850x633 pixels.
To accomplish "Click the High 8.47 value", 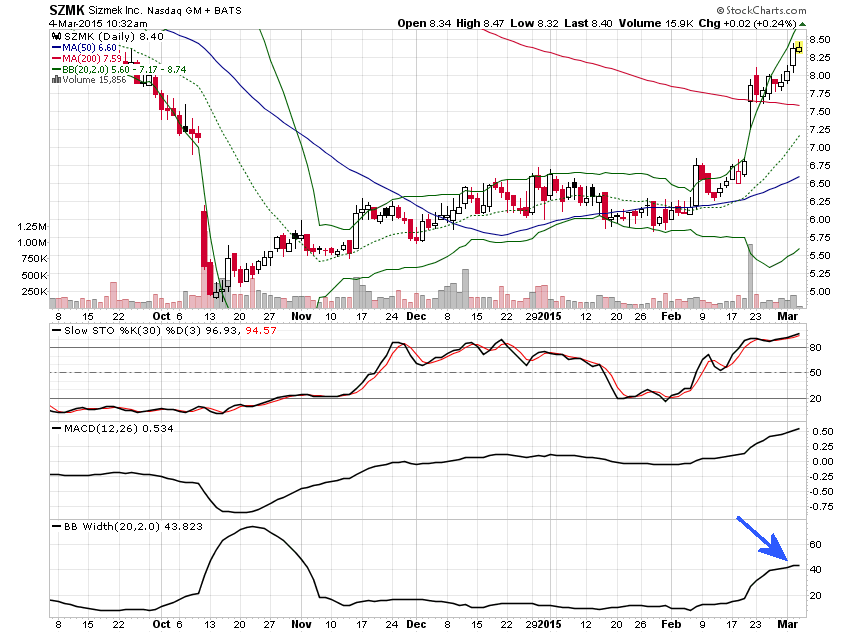I will pos(480,23).
